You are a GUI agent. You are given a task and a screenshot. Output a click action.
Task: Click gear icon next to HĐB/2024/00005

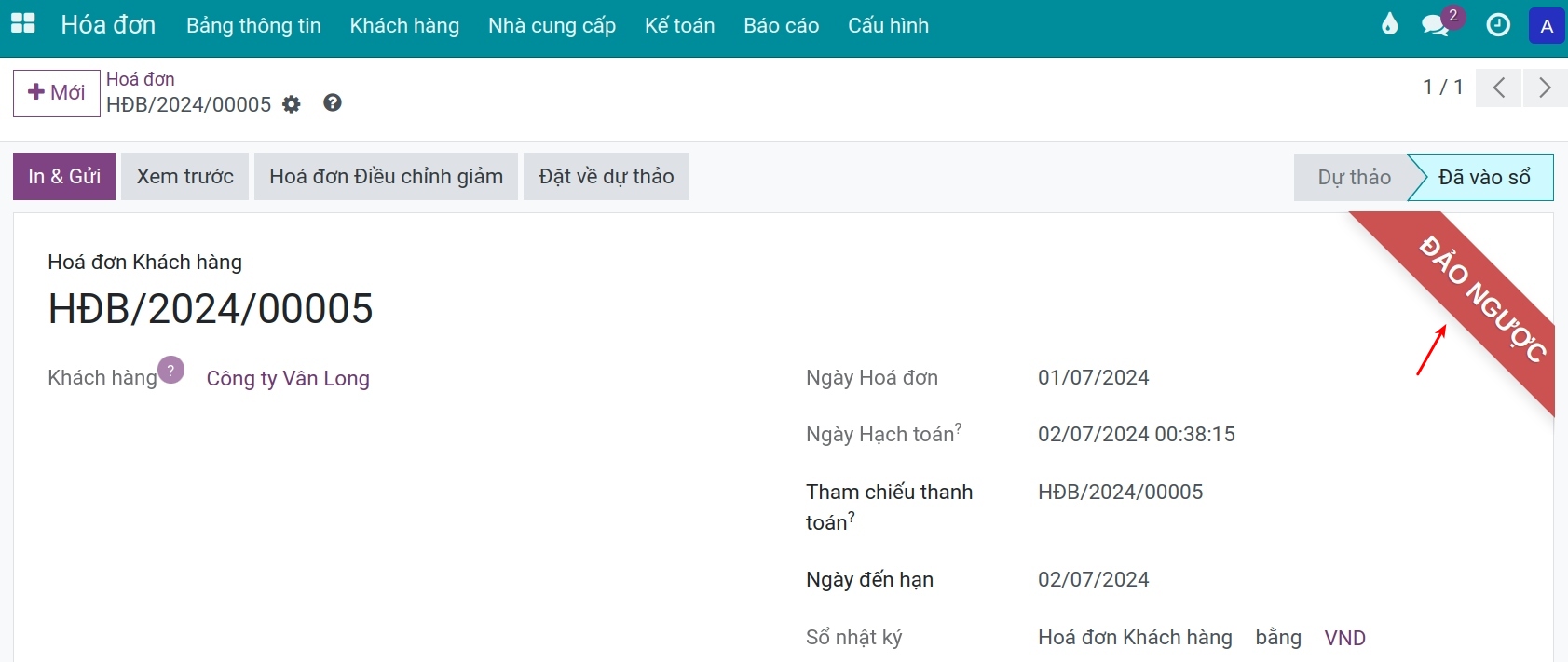292,104
